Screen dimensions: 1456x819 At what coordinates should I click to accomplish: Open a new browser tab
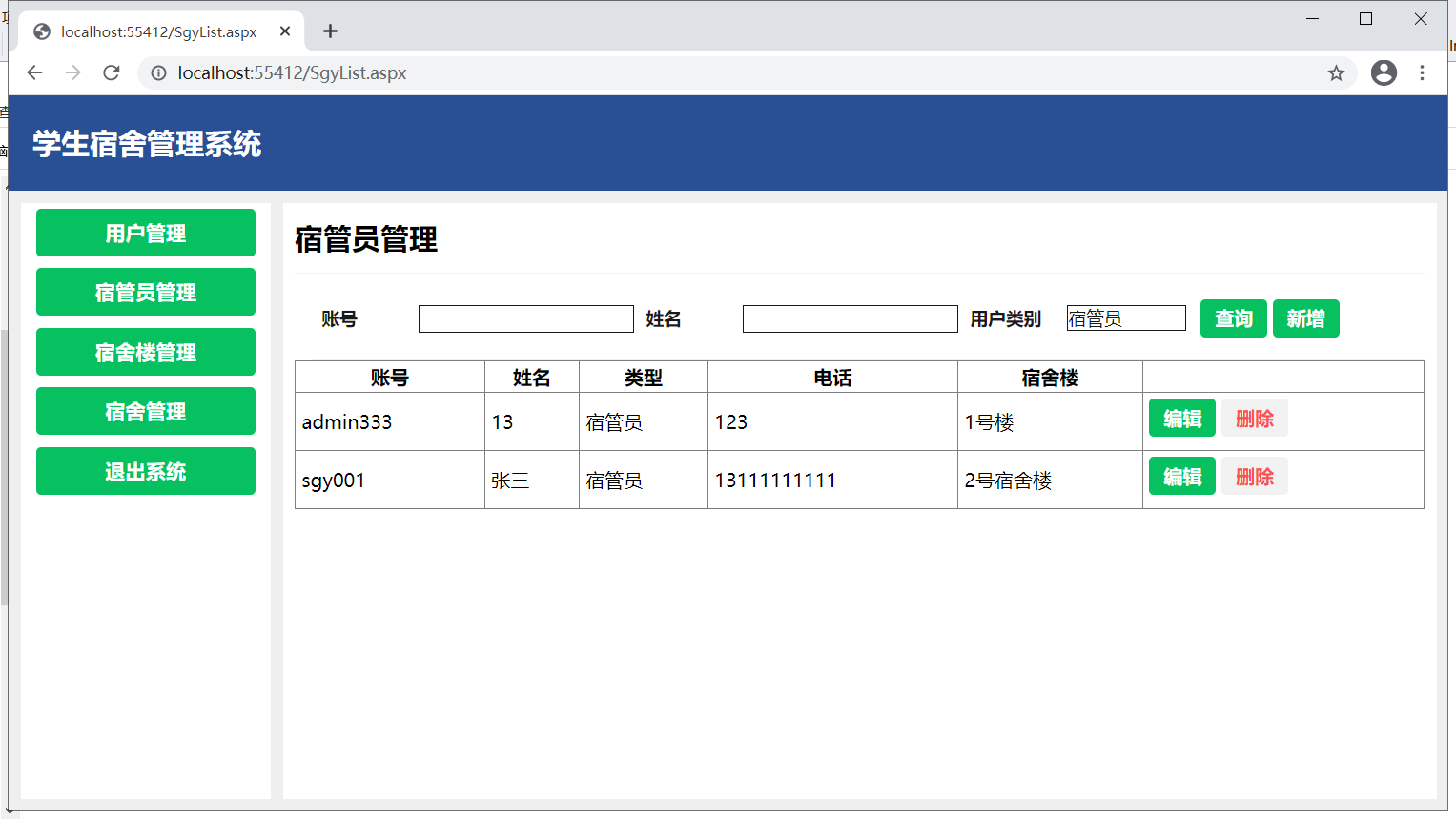[x=330, y=31]
